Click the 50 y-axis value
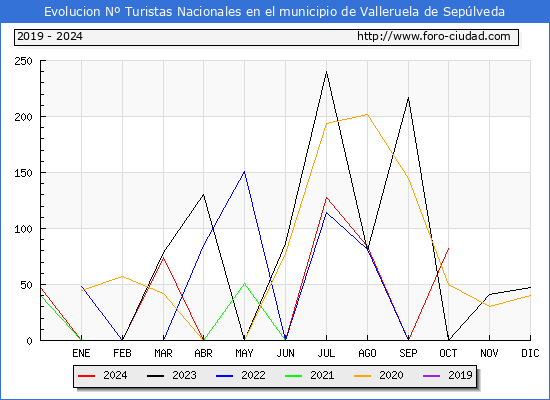550x400 pixels. coord(26,285)
